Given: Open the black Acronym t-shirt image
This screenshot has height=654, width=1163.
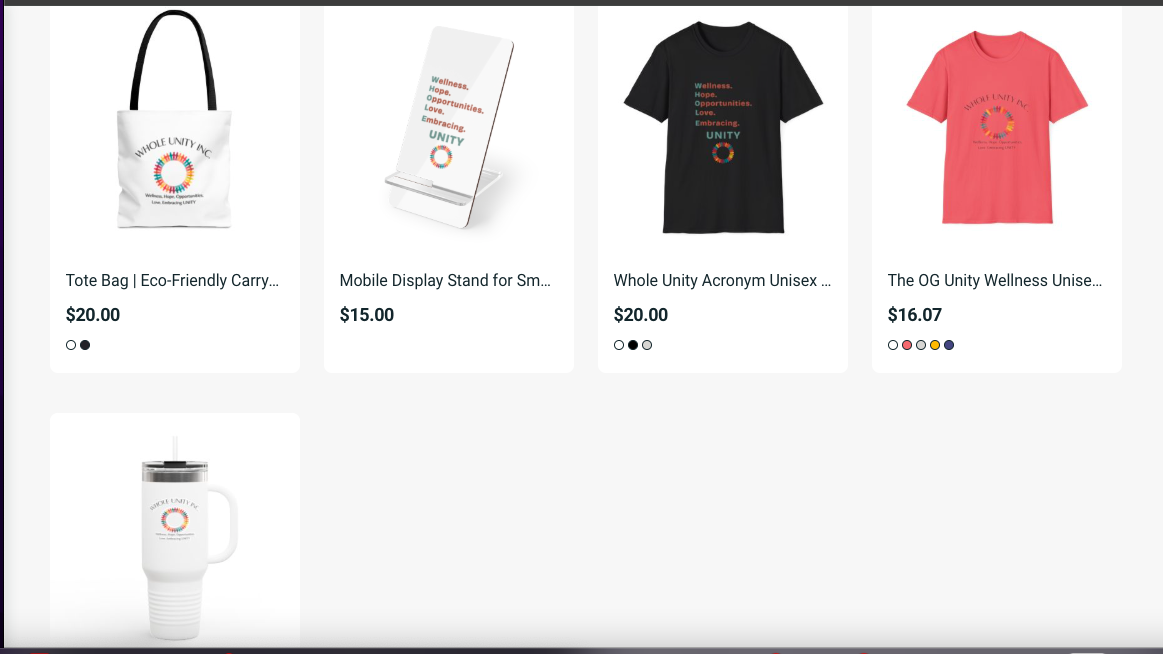Looking at the screenshot, I should [723, 125].
